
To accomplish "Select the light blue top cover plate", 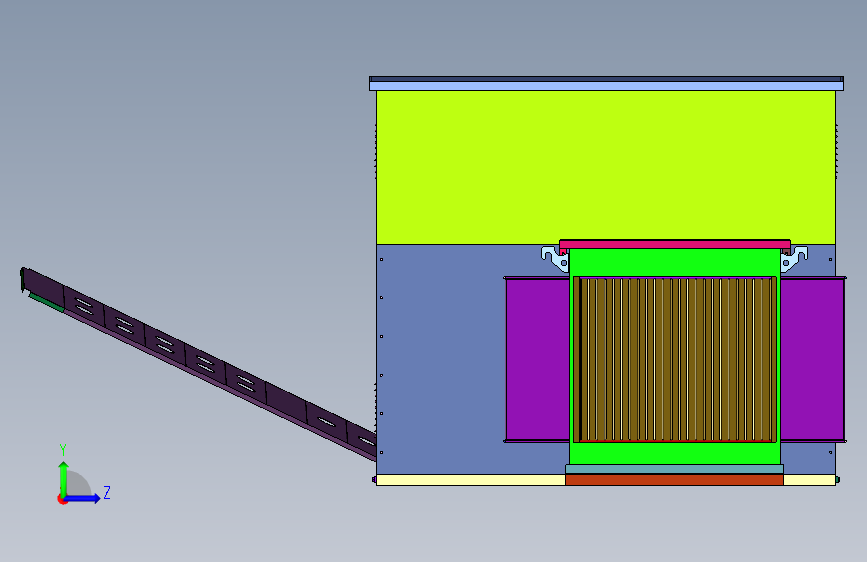I will pyautogui.click(x=606, y=86).
